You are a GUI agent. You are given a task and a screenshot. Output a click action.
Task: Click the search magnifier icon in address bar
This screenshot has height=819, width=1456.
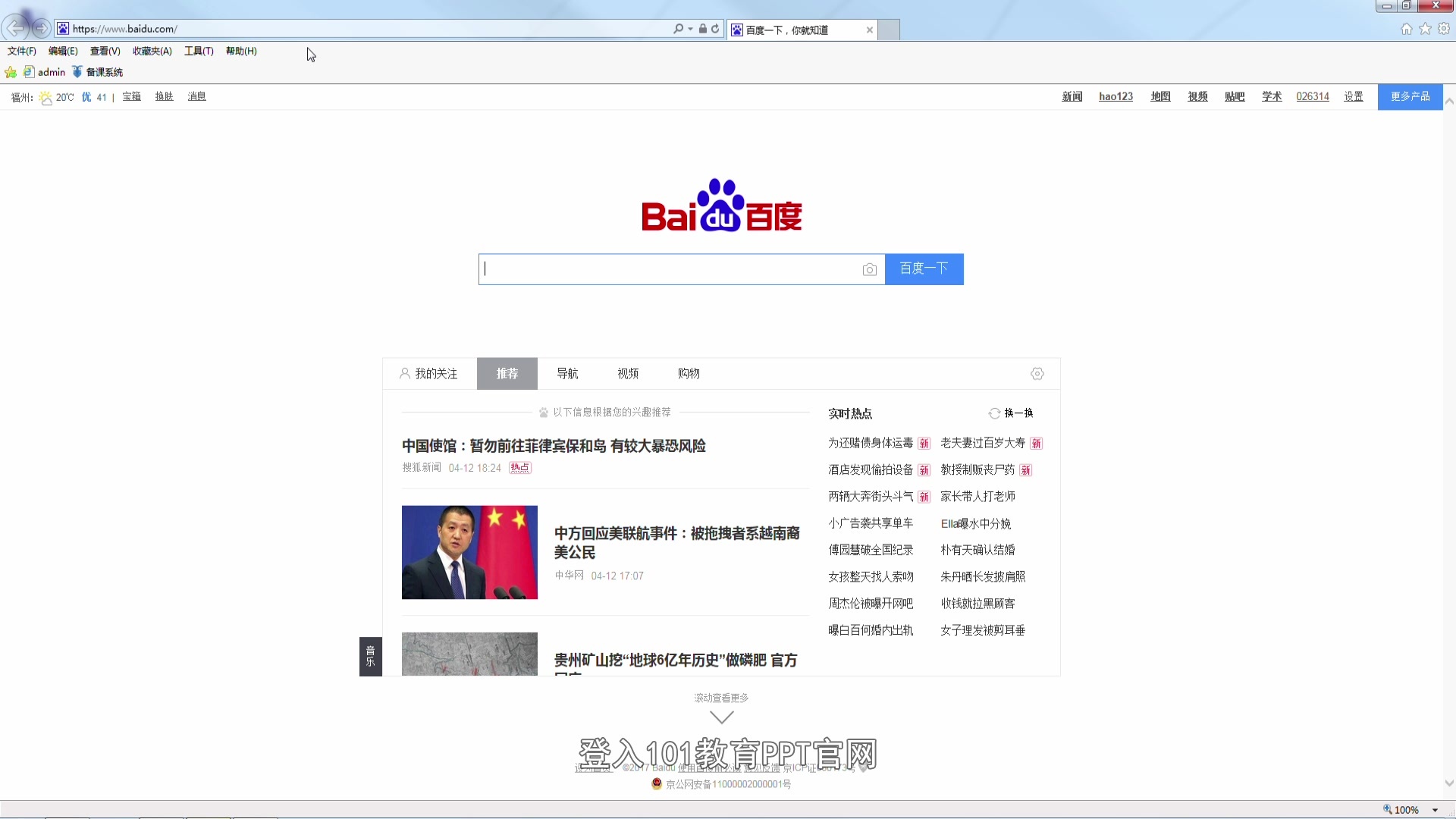678,29
